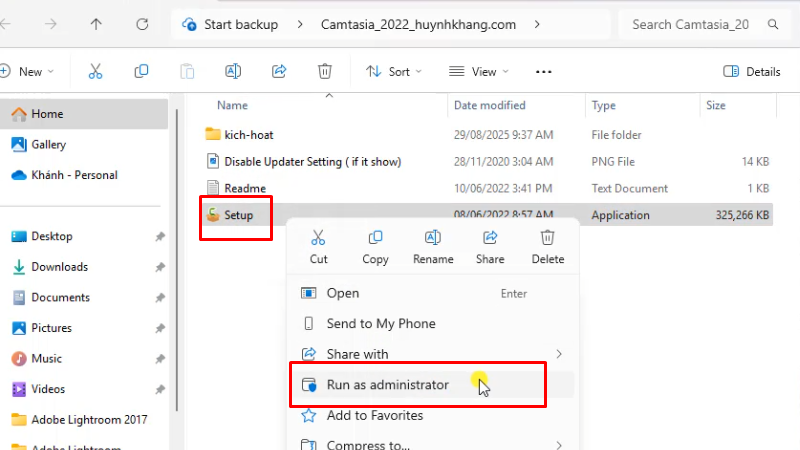Image resolution: width=800 pixels, height=450 pixels.
Task: Click the Start backup cloud icon
Action: click(189, 24)
